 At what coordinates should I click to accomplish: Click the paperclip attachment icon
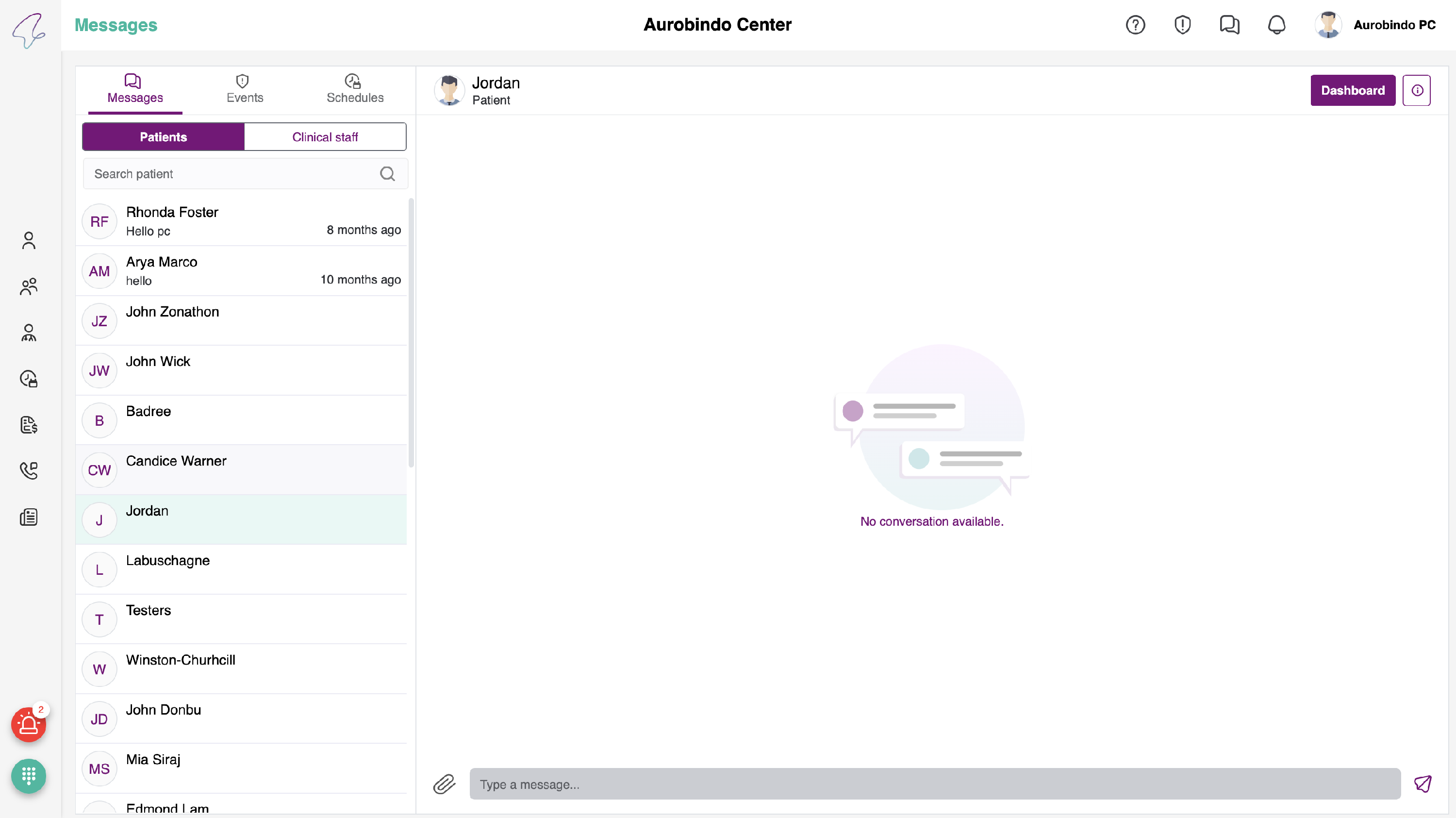pos(444,784)
